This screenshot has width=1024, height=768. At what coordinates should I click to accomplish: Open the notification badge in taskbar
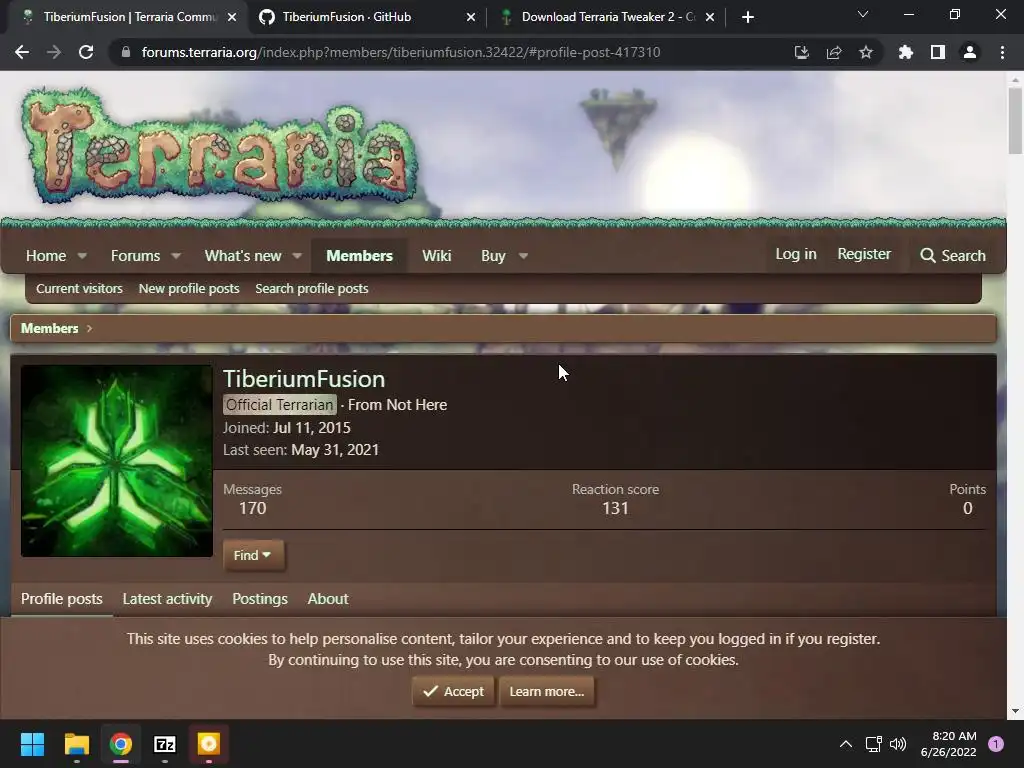996,744
